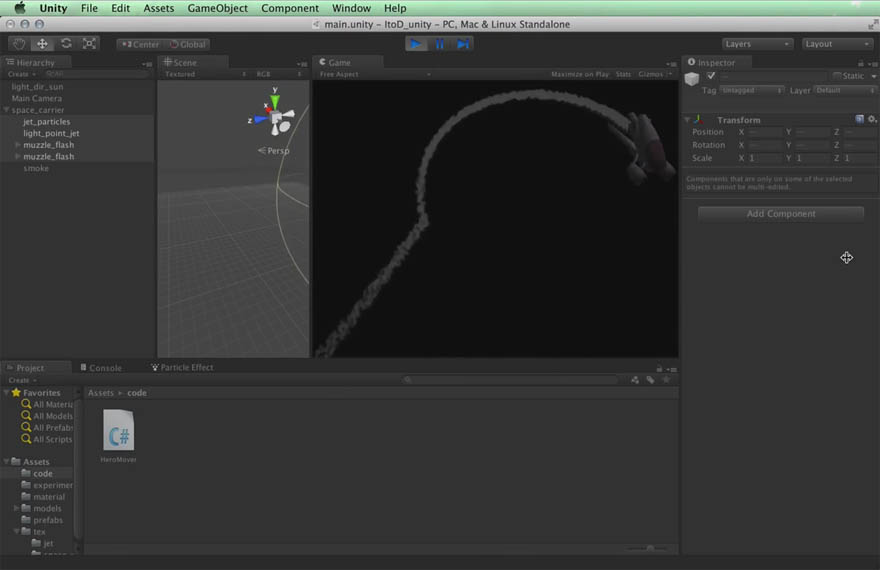Open the Tag dropdown
This screenshot has width=880, height=570.
tap(751, 90)
